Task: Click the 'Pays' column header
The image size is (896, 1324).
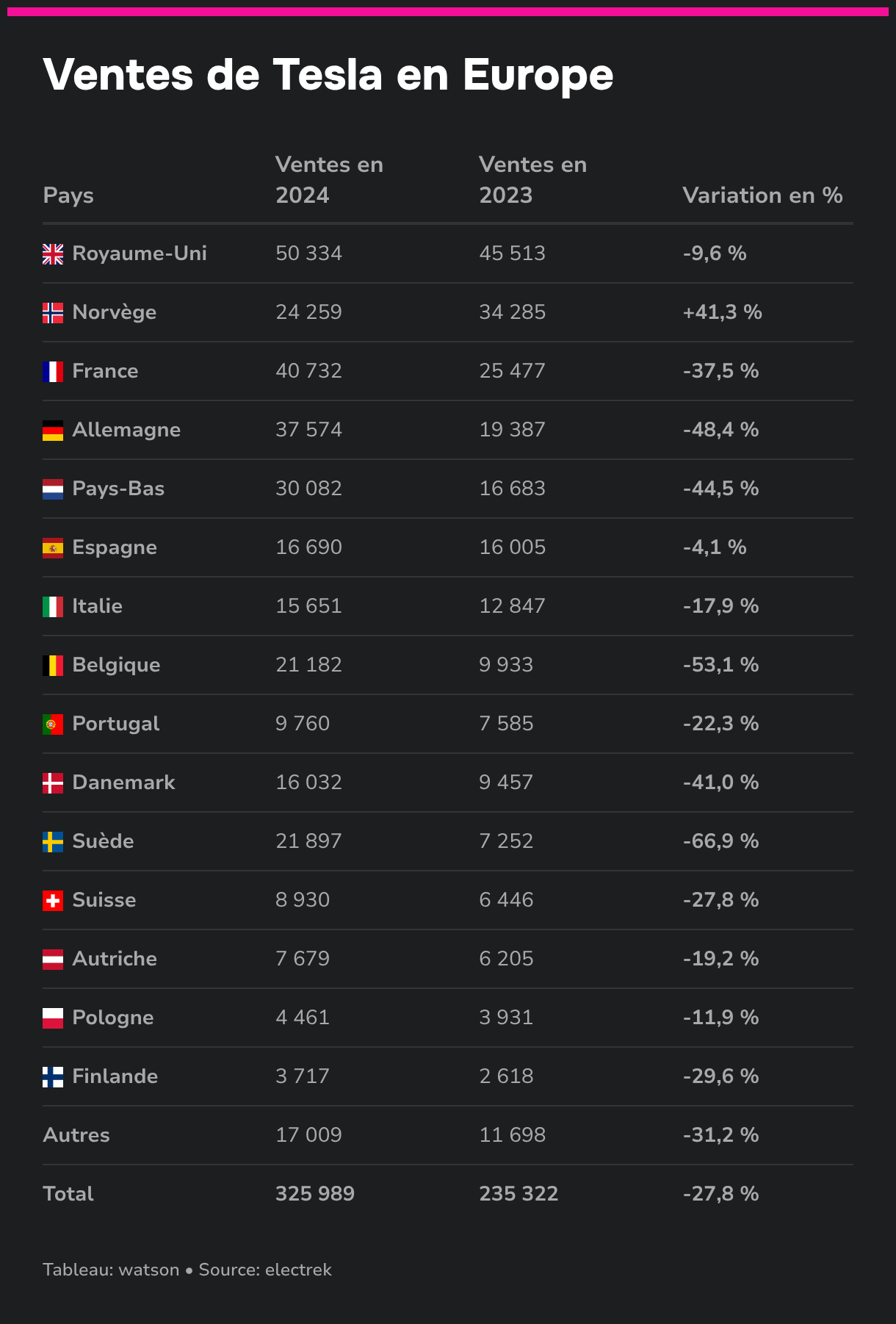Action: (x=68, y=195)
